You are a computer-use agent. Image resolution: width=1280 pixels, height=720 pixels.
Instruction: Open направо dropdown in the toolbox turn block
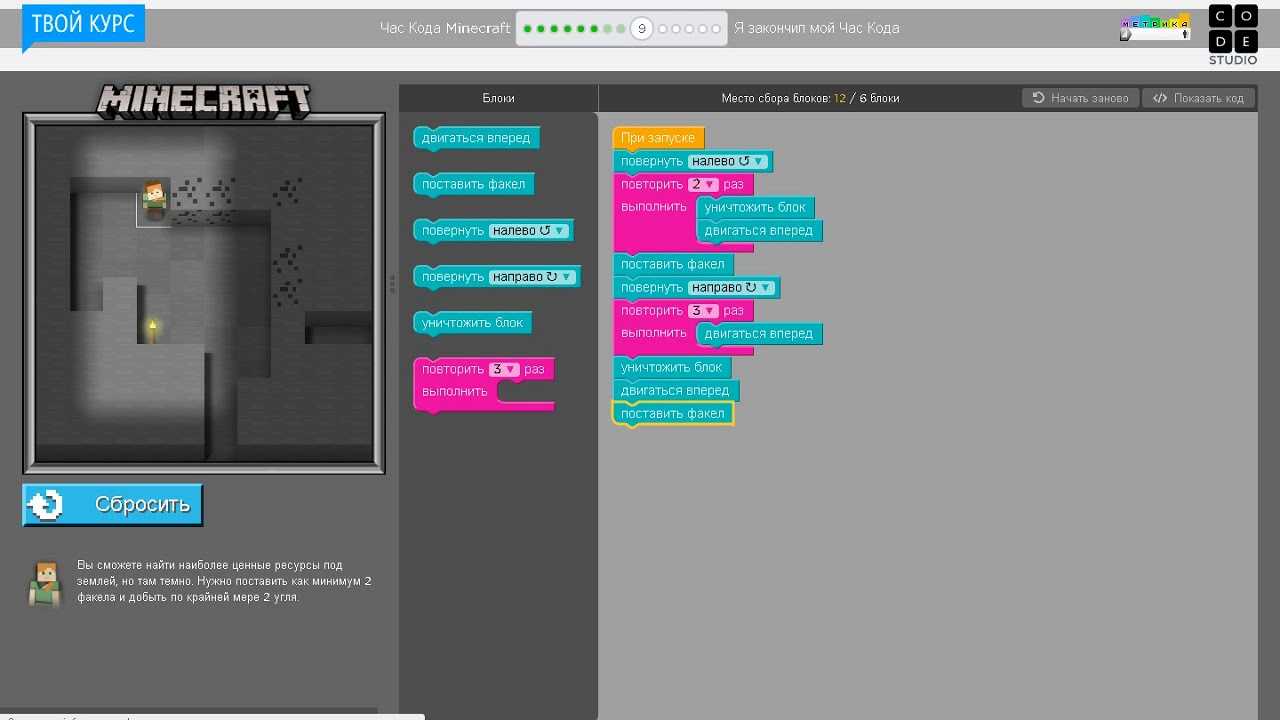533,277
